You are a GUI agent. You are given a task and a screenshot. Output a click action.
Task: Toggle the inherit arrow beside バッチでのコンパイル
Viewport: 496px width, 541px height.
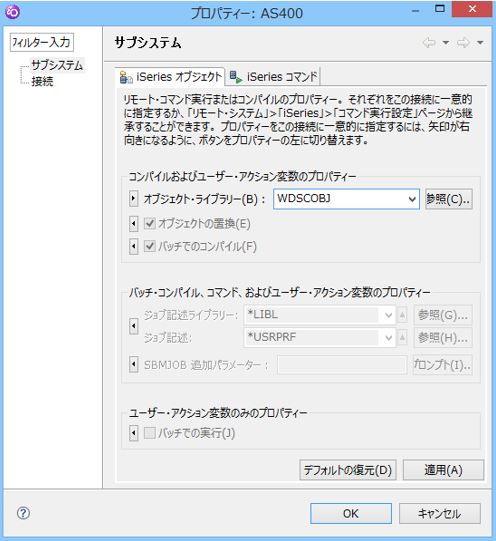[133, 246]
